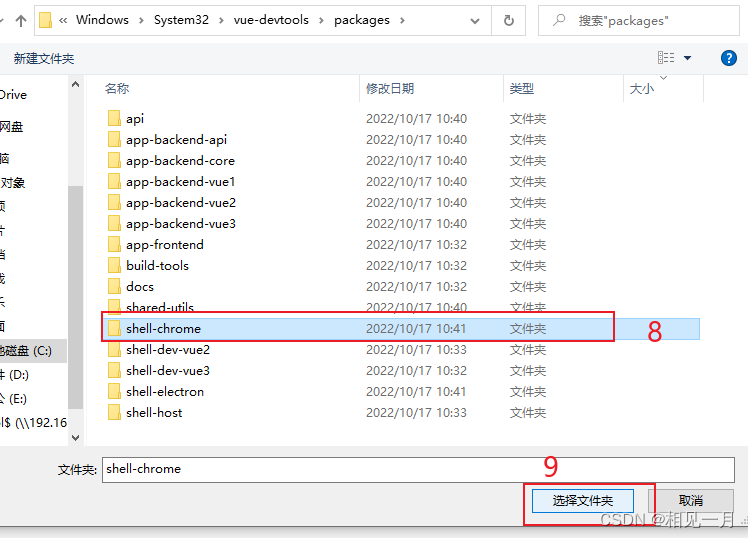Select the api folder icon
The image size is (748, 538).
pos(114,118)
